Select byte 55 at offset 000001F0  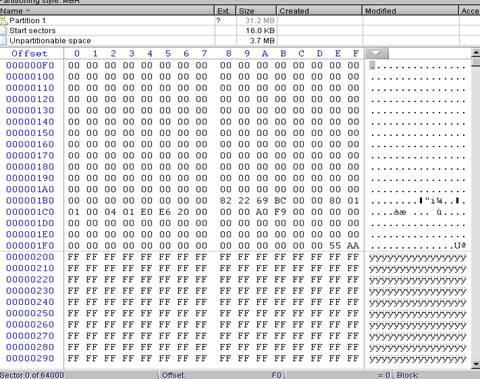(335, 246)
